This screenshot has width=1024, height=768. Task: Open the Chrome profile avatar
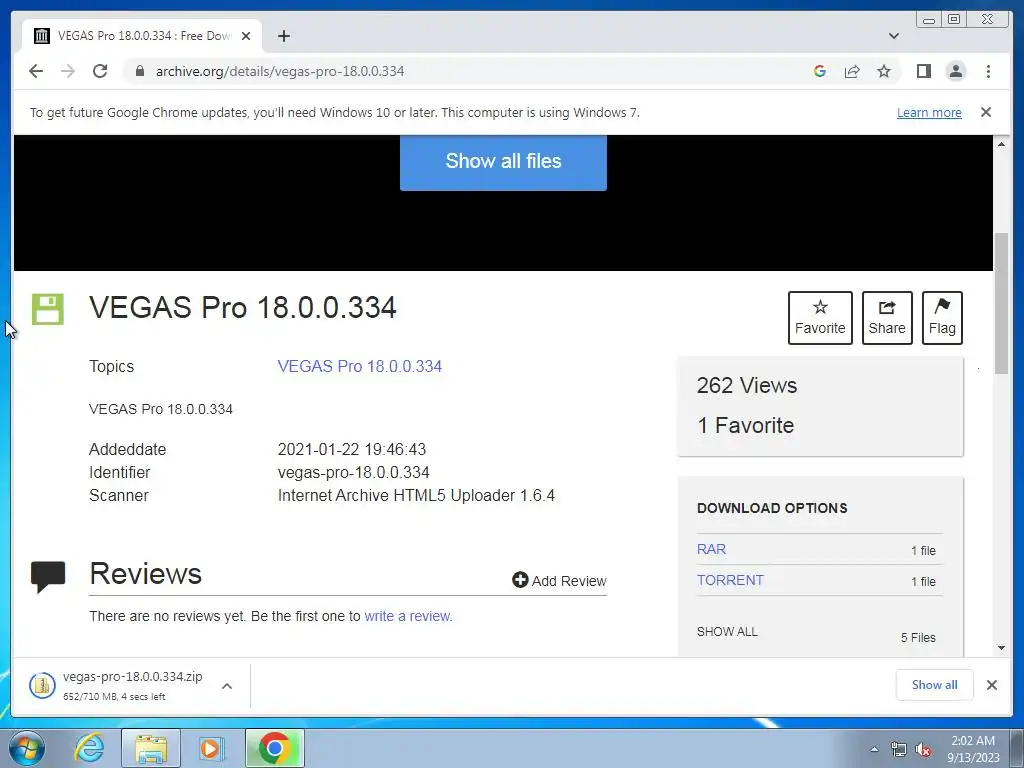pyautogui.click(x=955, y=71)
